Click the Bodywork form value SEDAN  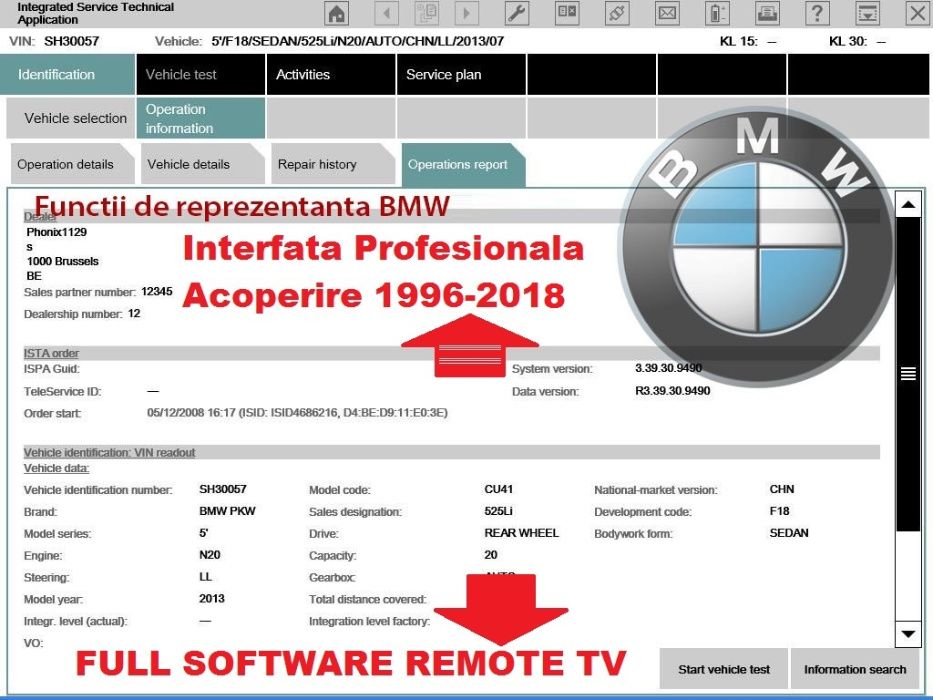click(x=789, y=533)
